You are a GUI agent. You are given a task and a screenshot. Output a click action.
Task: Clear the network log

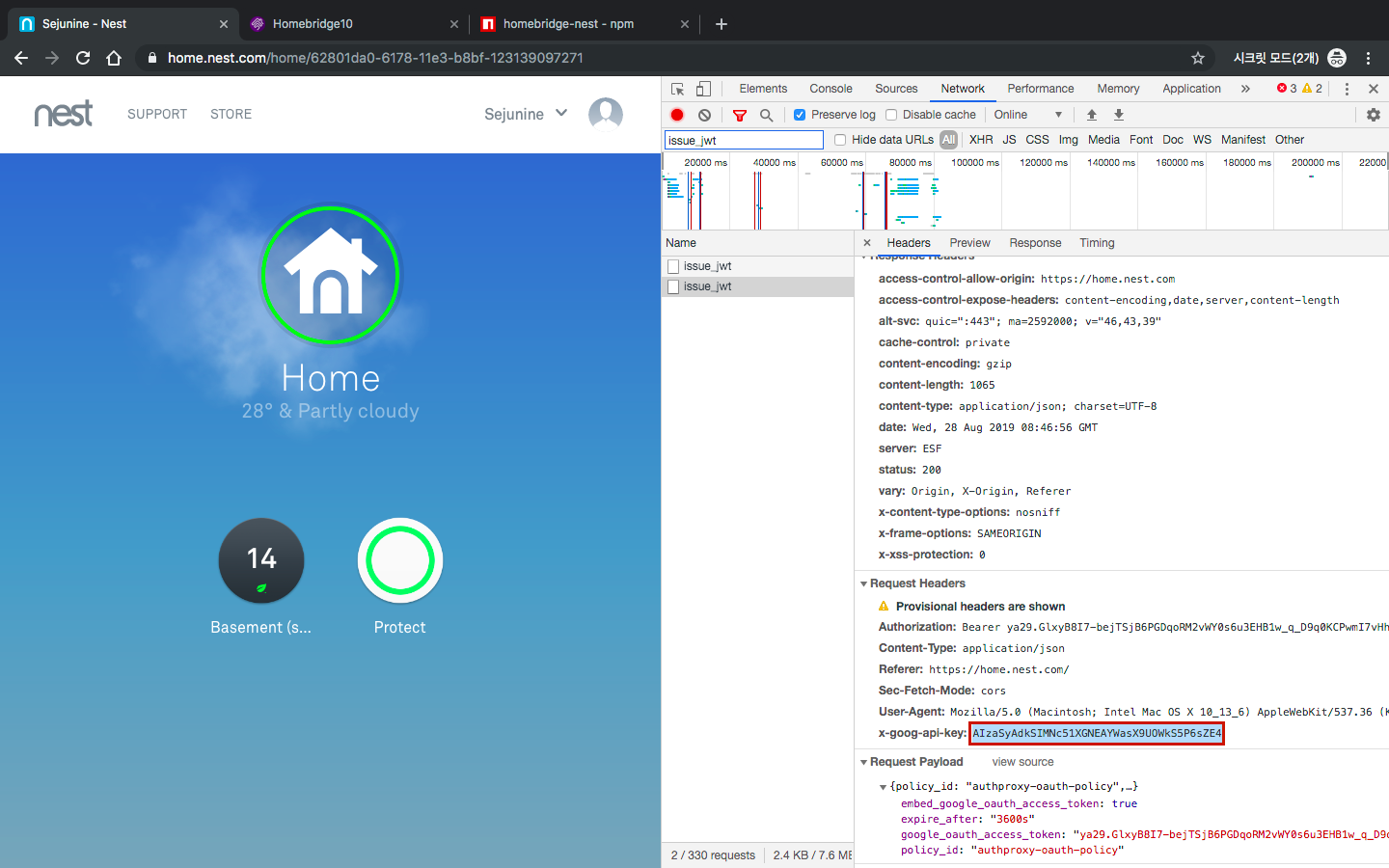[x=705, y=115]
